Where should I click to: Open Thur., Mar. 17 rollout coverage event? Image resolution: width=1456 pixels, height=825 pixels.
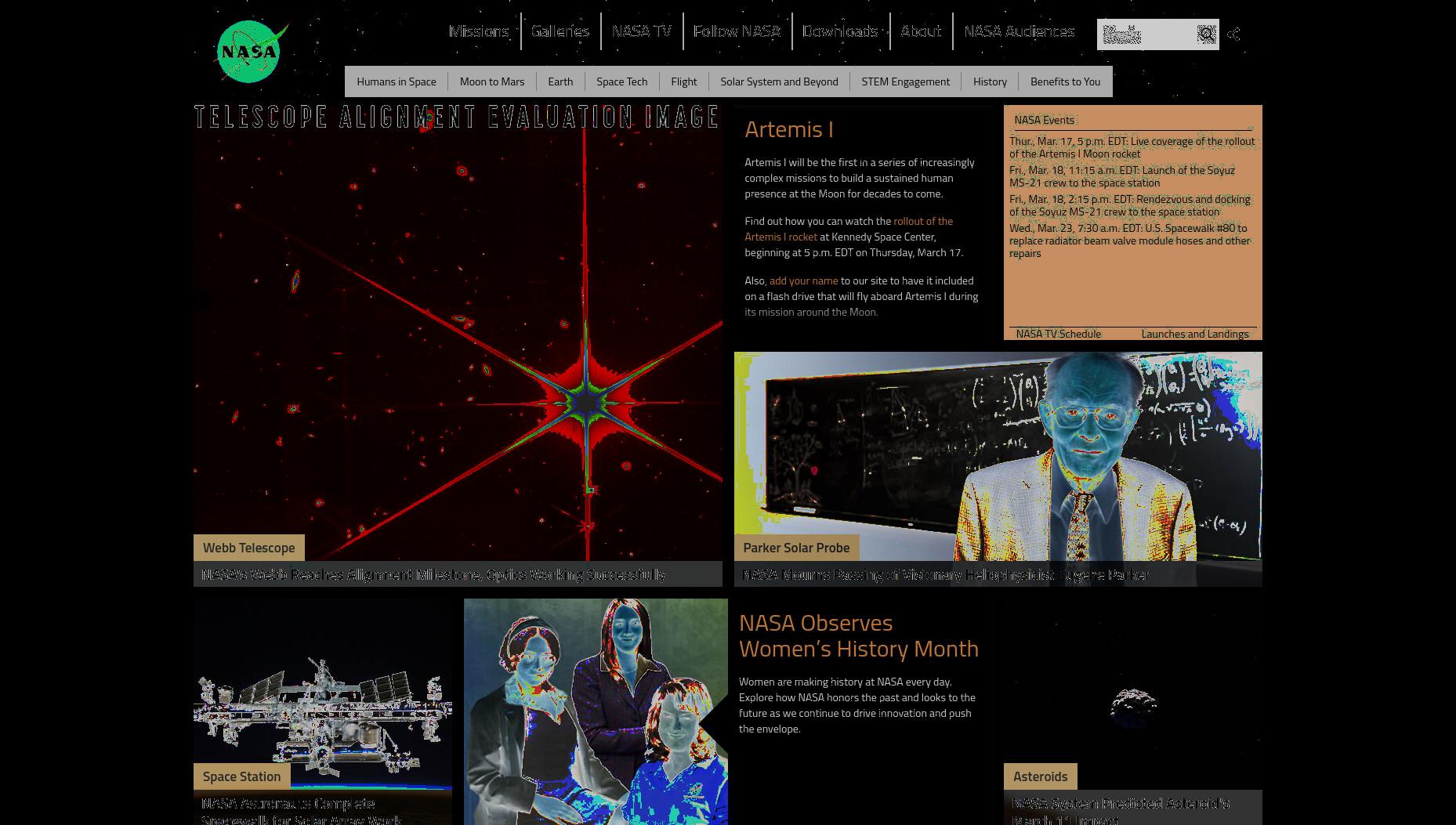pyautogui.click(x=1132, y=147)
